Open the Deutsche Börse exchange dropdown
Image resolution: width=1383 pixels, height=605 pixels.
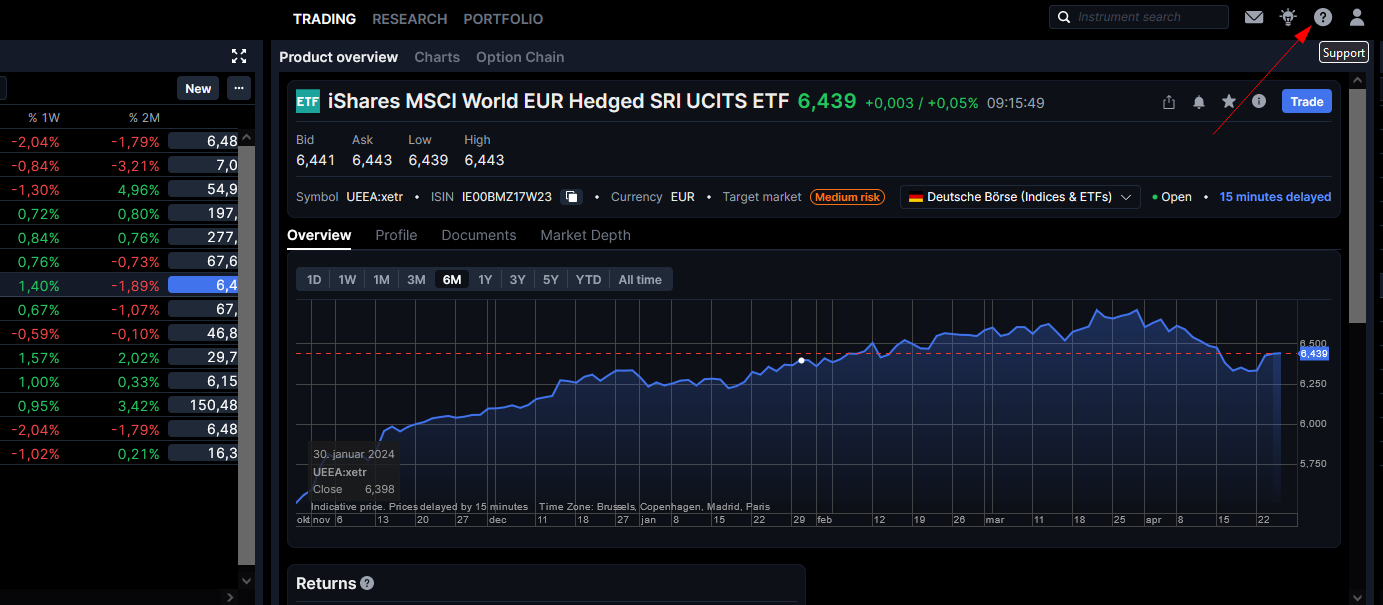(x=1019, y=197)
